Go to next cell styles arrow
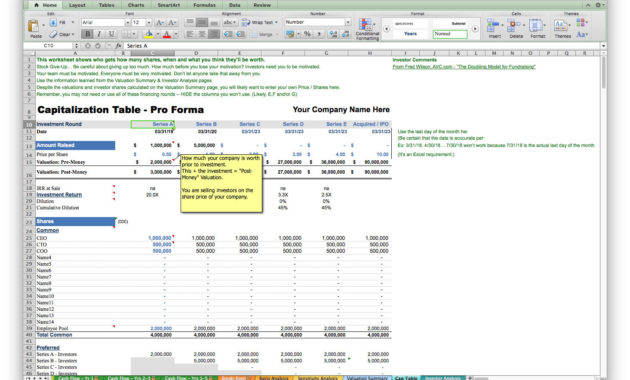The image size is (630, 380). [475, 29]
